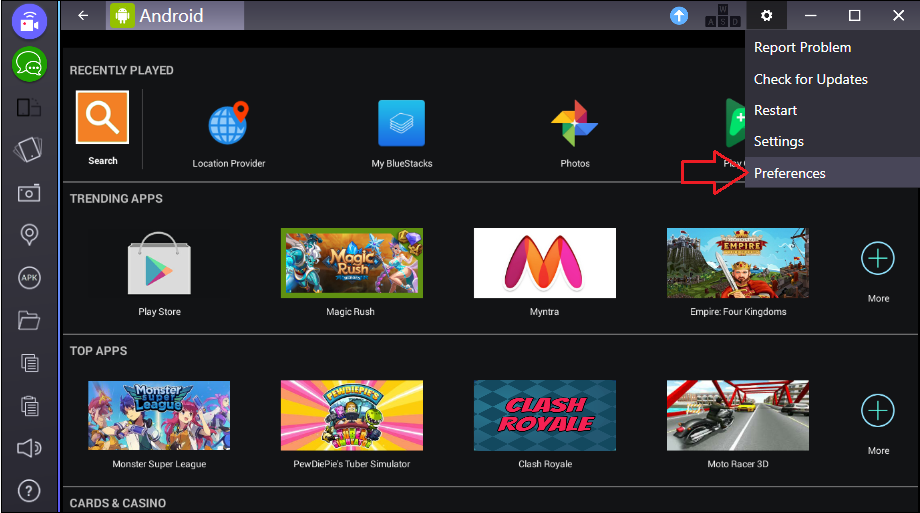Screen dimensions: 920x513
Task: Open the set location pin icon
Action: point(29,235)
